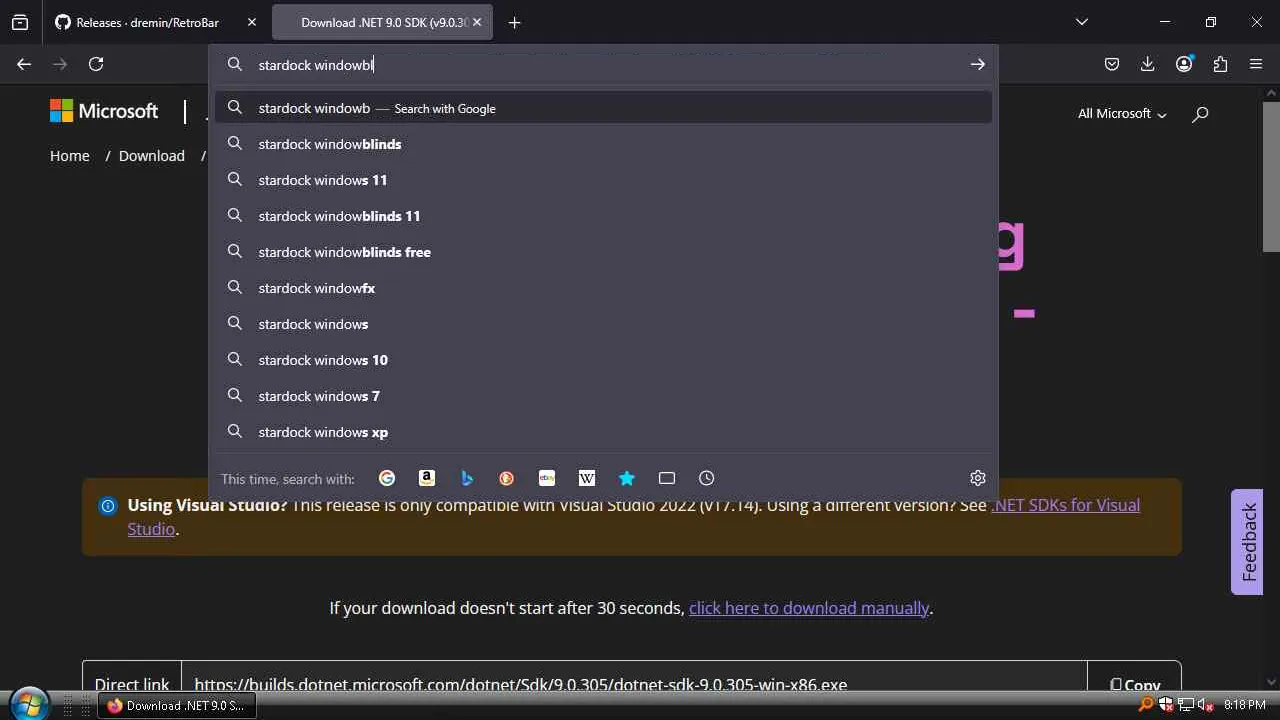Choose suggestion 'stardock windows 7'
Image resolution: width=1280 pixels, height=720 pixels.
tap(603, 396)
